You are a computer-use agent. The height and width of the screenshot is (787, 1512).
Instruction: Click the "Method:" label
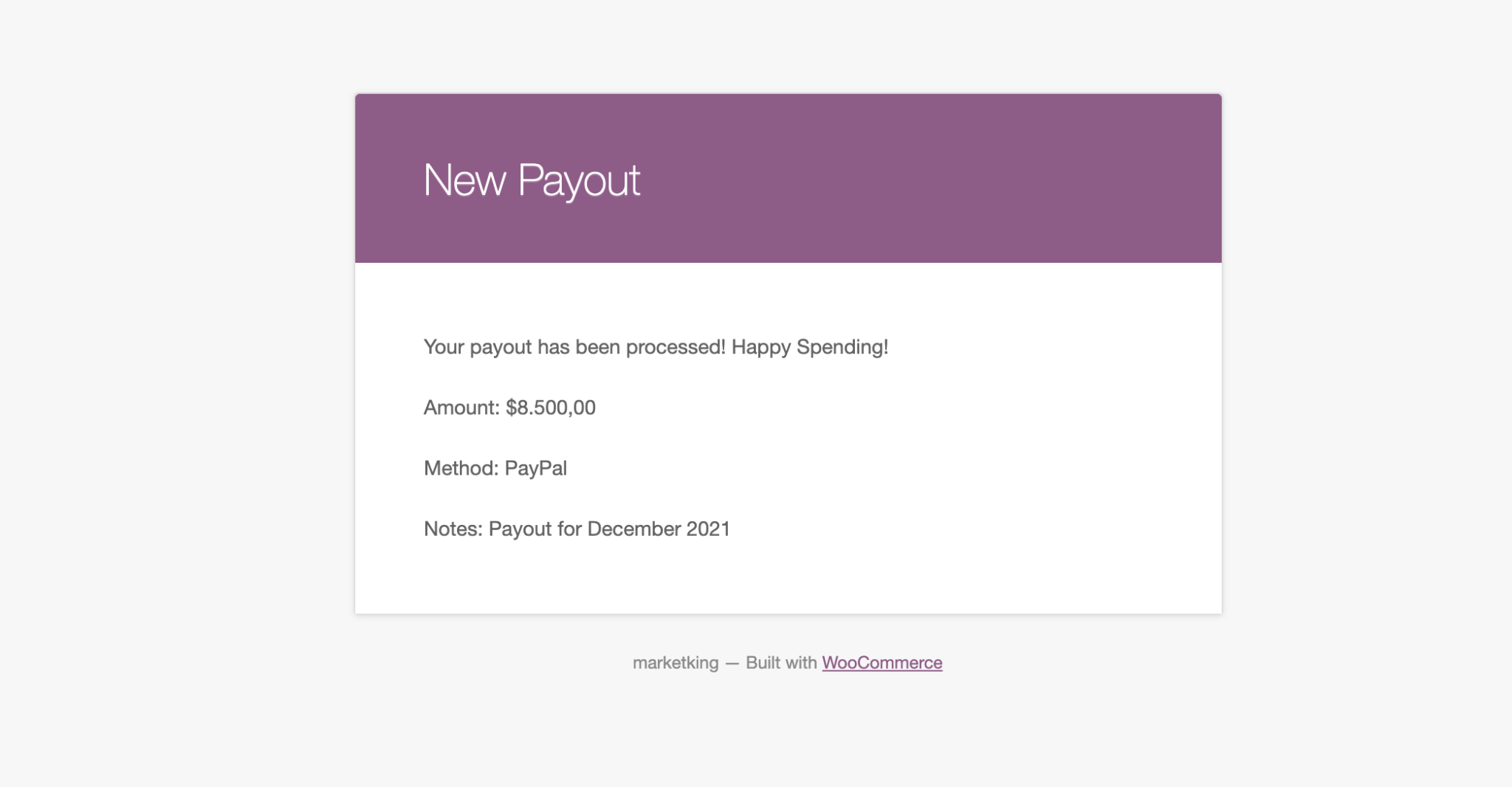461,468
